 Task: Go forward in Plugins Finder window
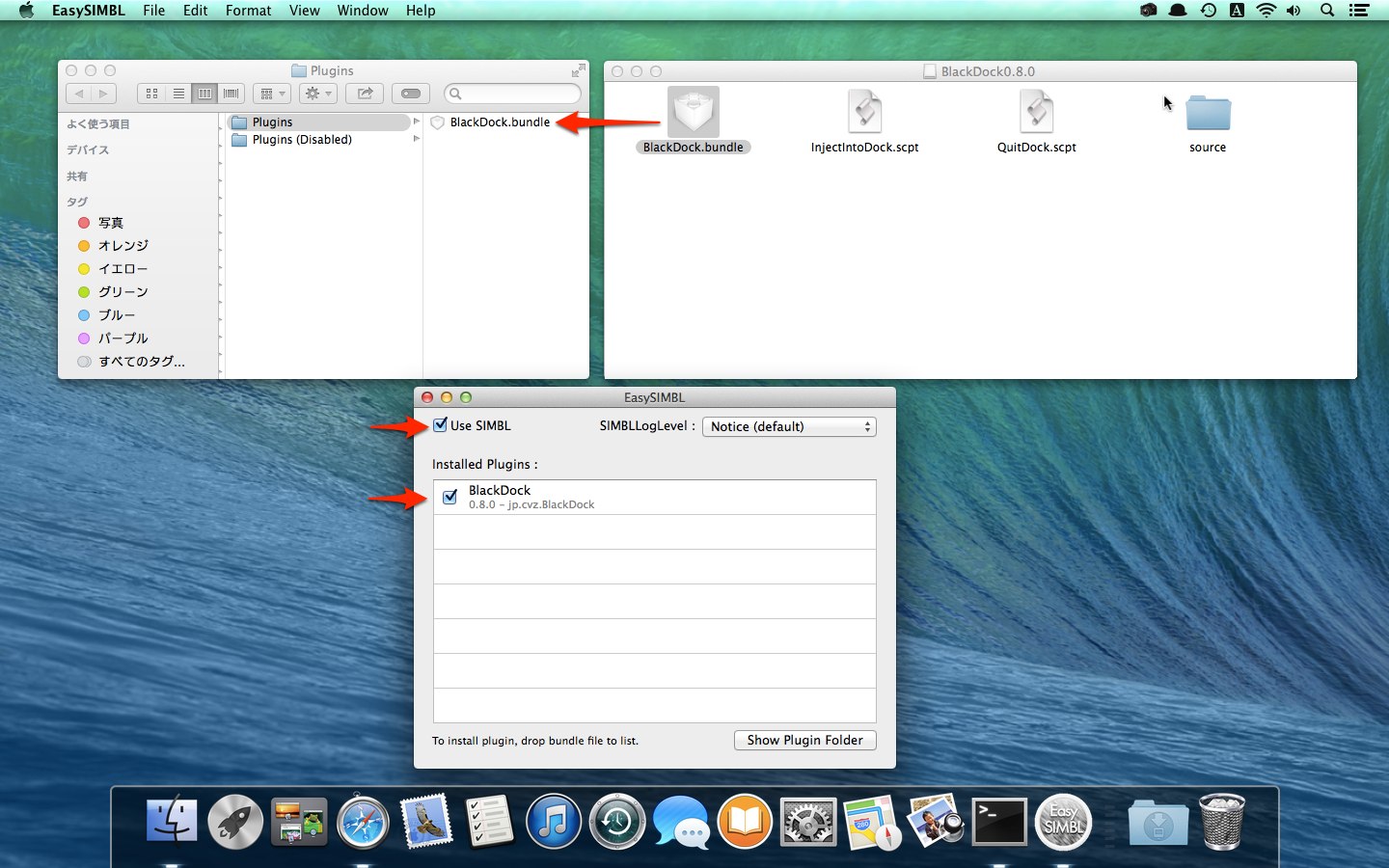tap(103, 94)
